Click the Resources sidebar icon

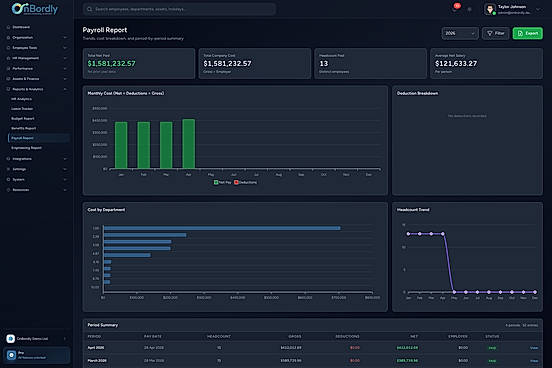pos(8,190)
